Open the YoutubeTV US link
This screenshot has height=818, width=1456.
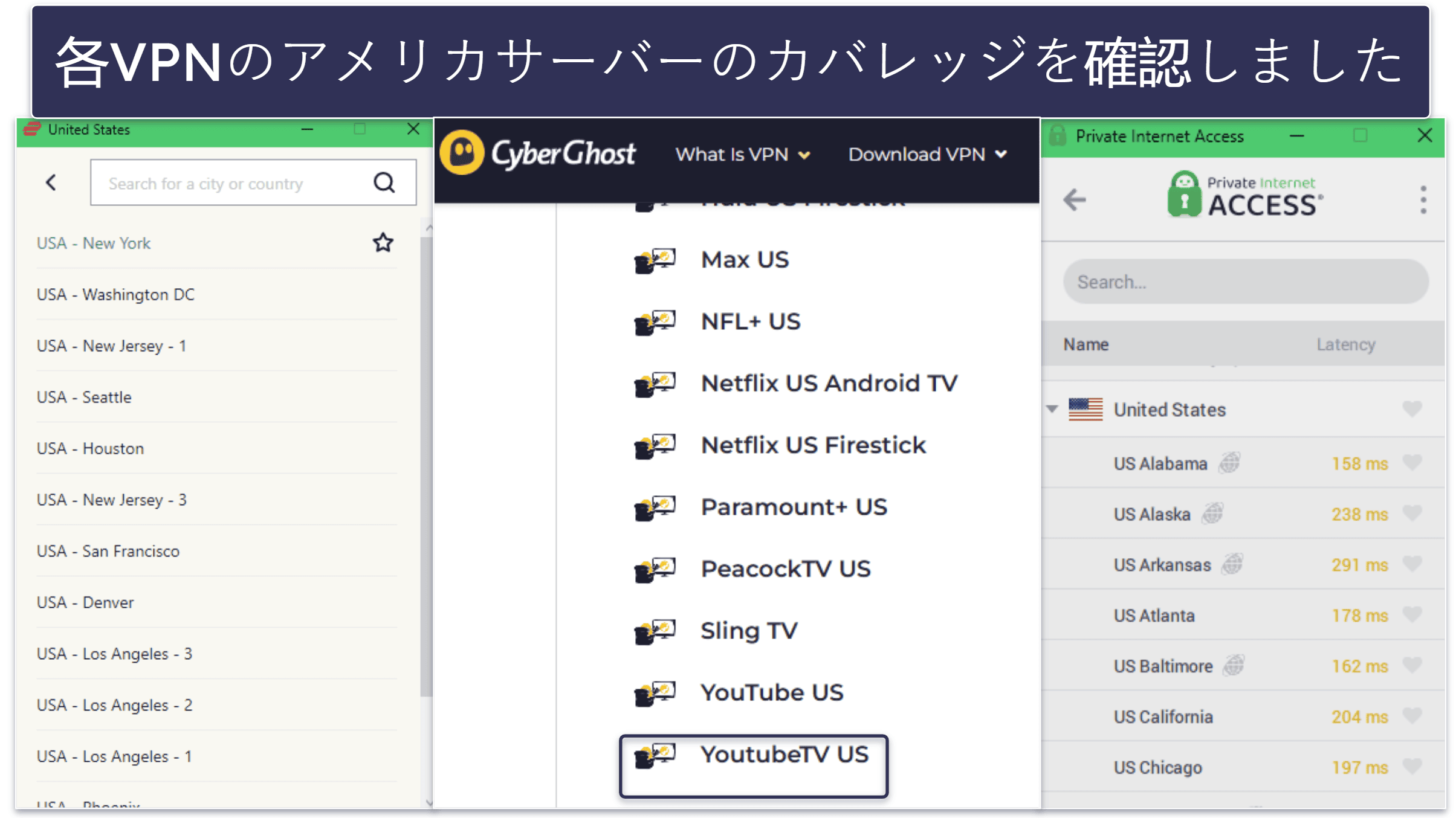tap(785, 755)
